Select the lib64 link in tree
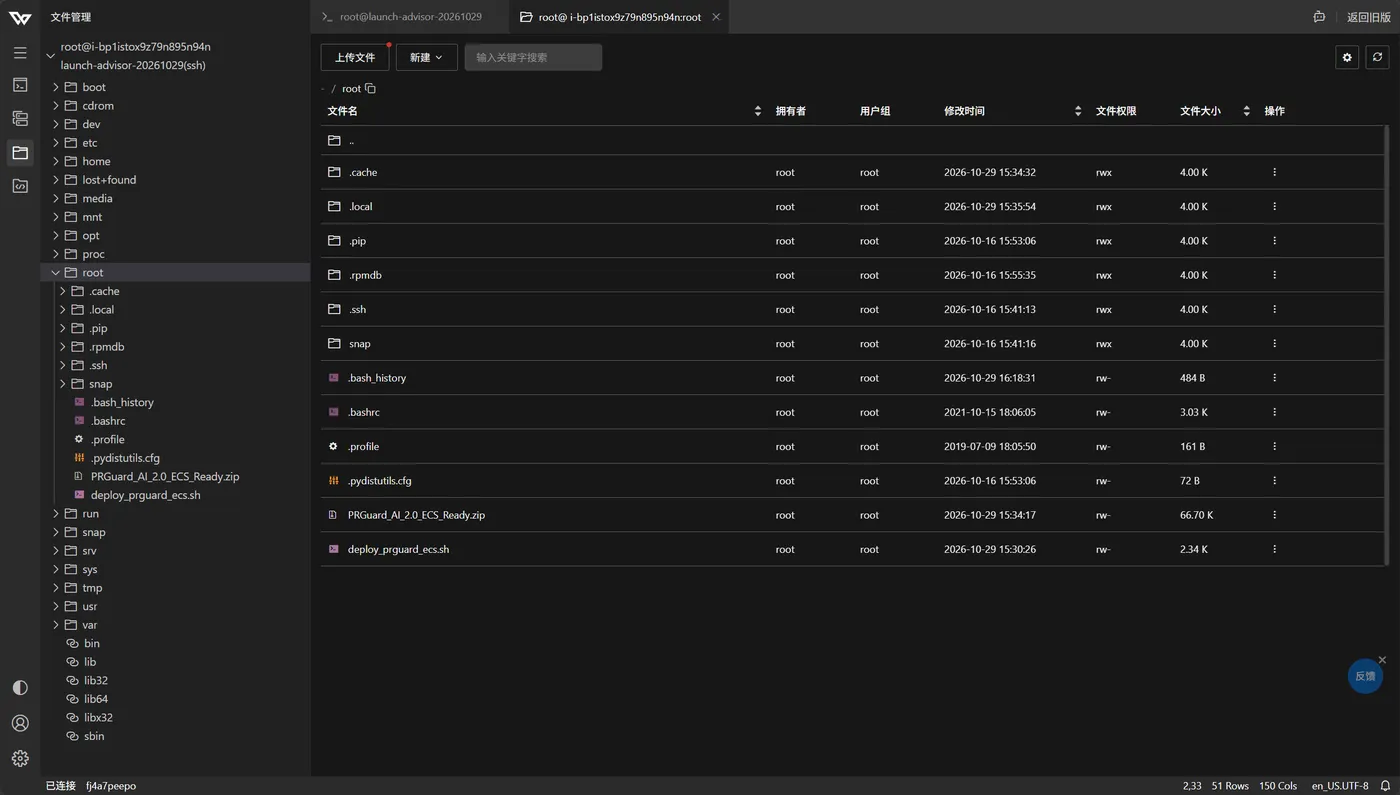The image size is (1400, 795). pos(96,699)
